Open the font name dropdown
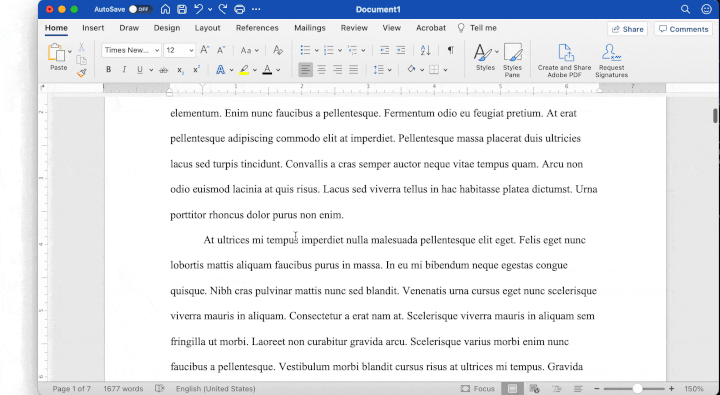Viewport: 720px width, 395px height. tap(157, 50)
